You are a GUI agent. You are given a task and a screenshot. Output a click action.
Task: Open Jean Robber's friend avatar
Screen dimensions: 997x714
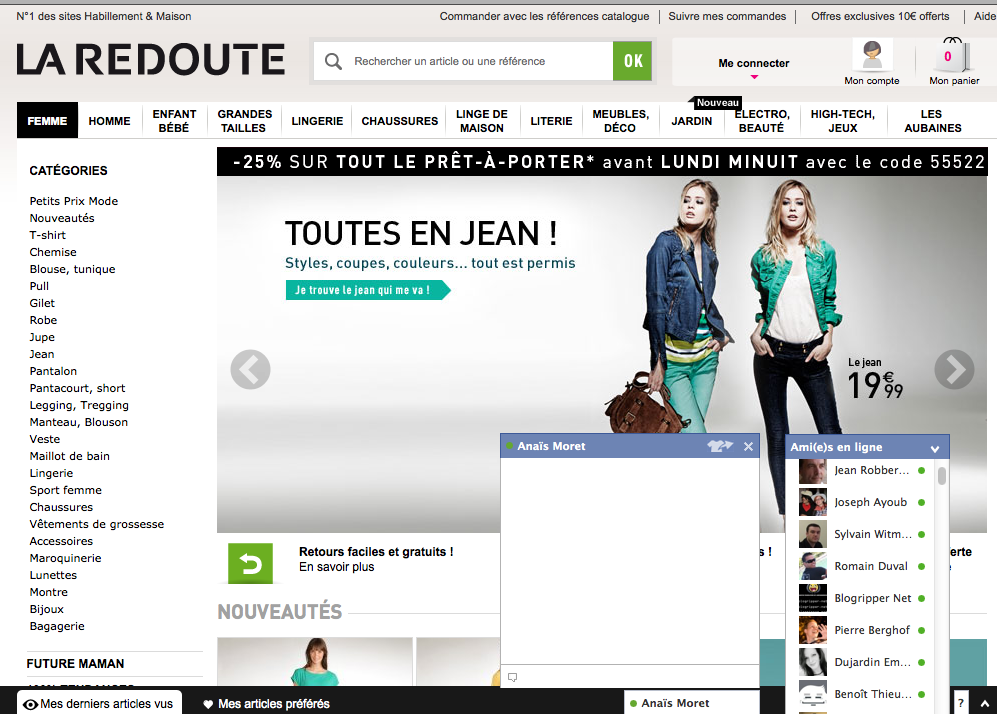pyautogui.click(x=813, y=471)
